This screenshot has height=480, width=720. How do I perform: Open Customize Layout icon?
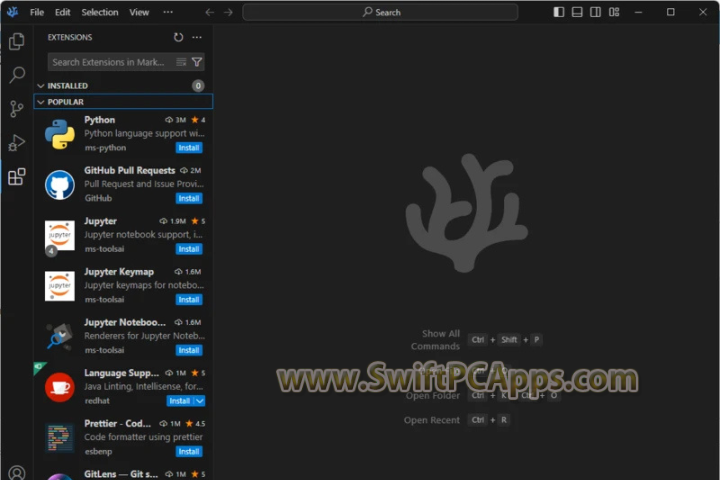pos(614,12)
